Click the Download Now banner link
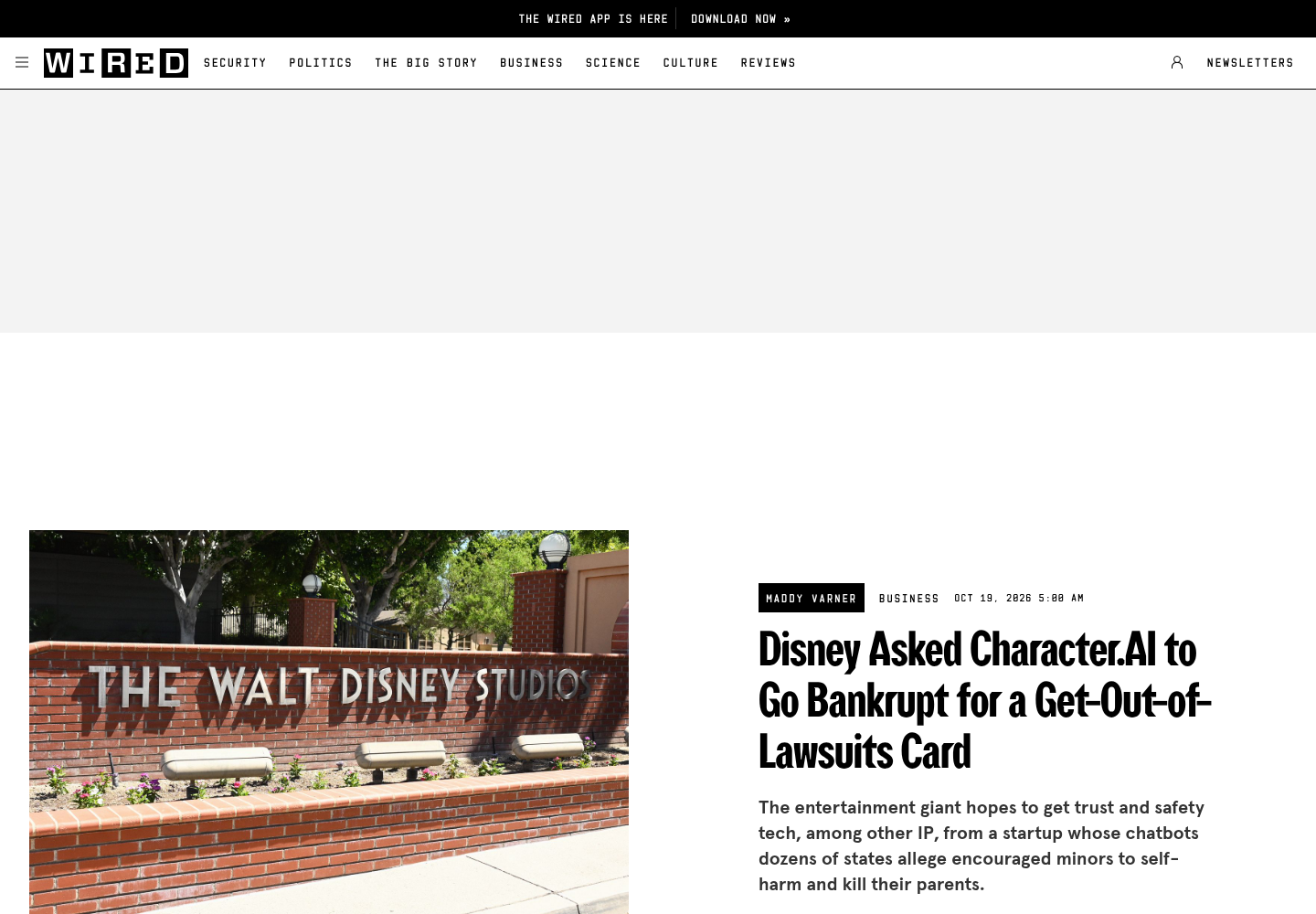 (x=741, y=19)
